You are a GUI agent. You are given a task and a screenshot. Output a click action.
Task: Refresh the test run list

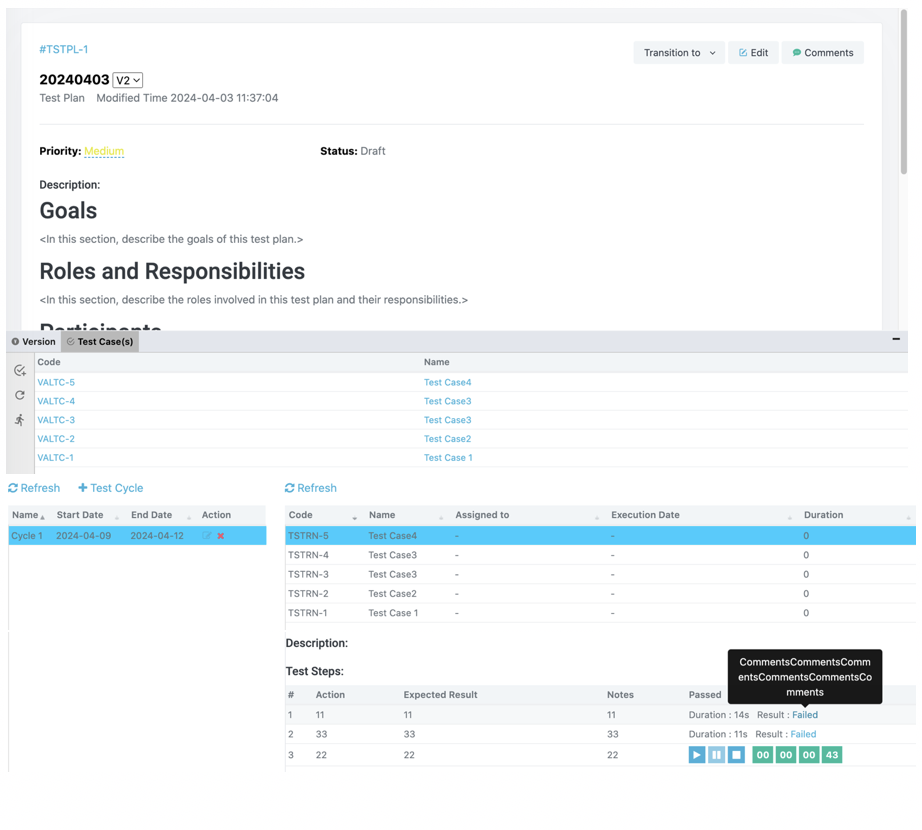coord(310,488)
